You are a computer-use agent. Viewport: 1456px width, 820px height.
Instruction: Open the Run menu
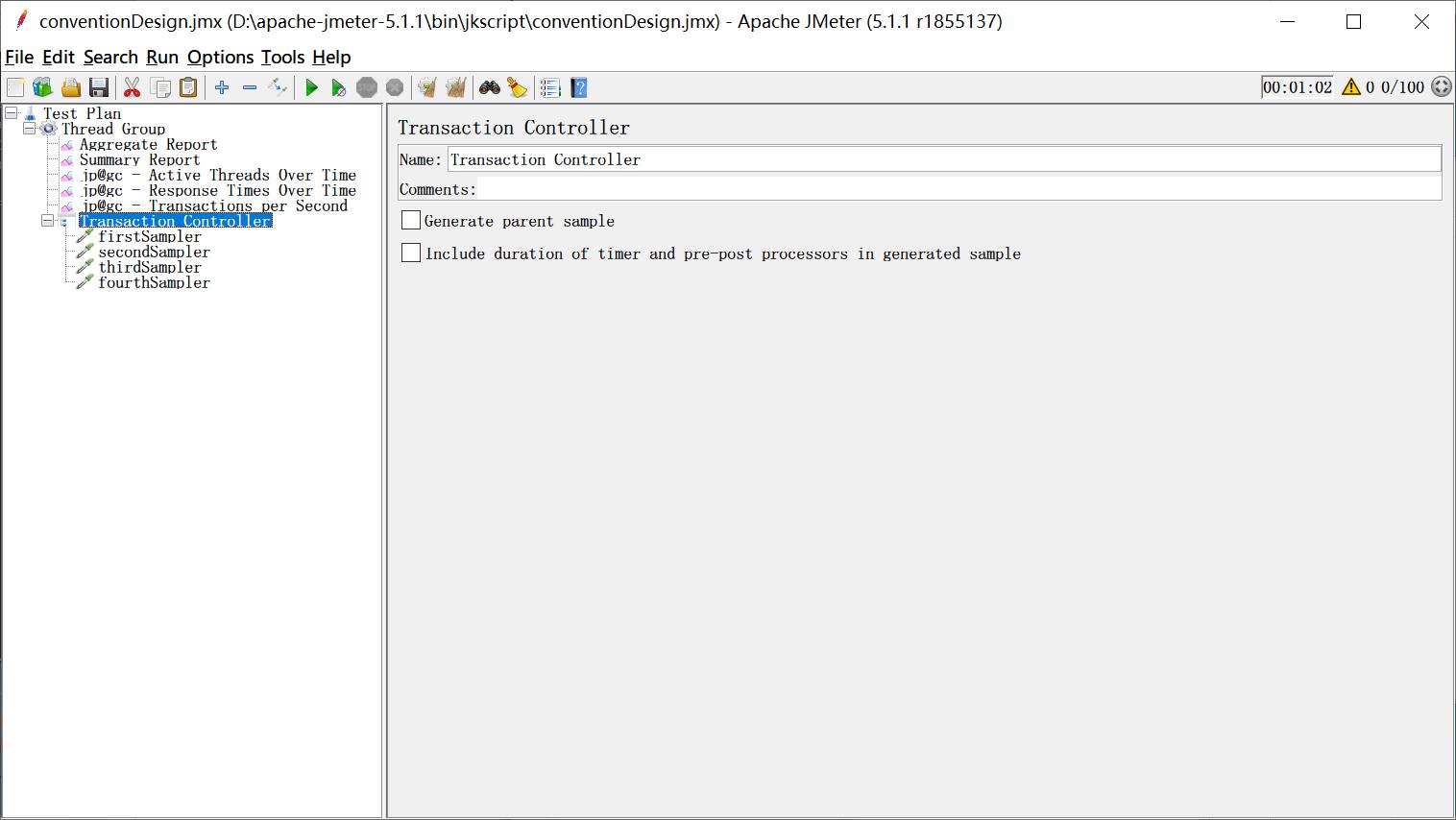click(161, 58)
